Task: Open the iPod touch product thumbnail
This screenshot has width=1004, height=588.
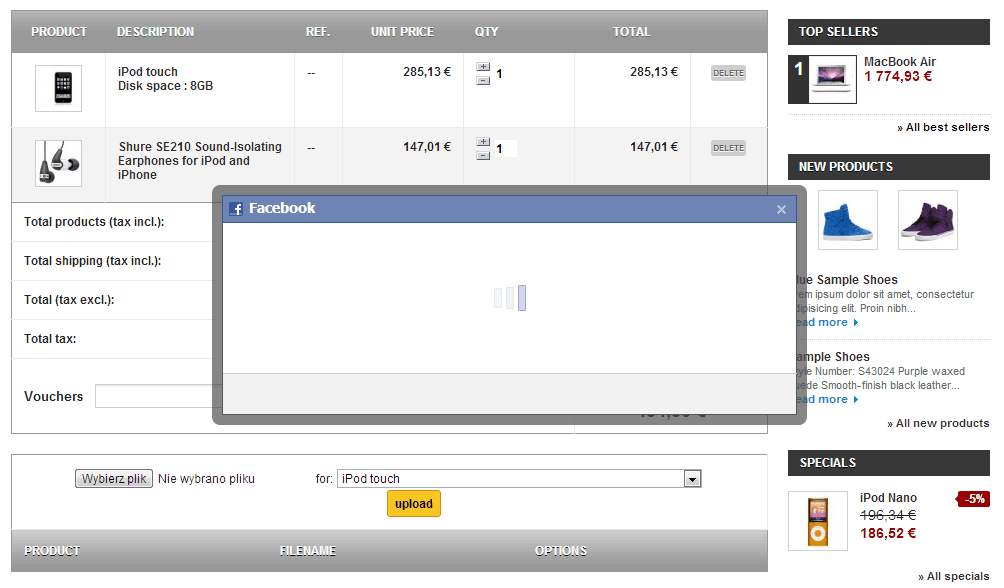Action: [x=58, y=88]
